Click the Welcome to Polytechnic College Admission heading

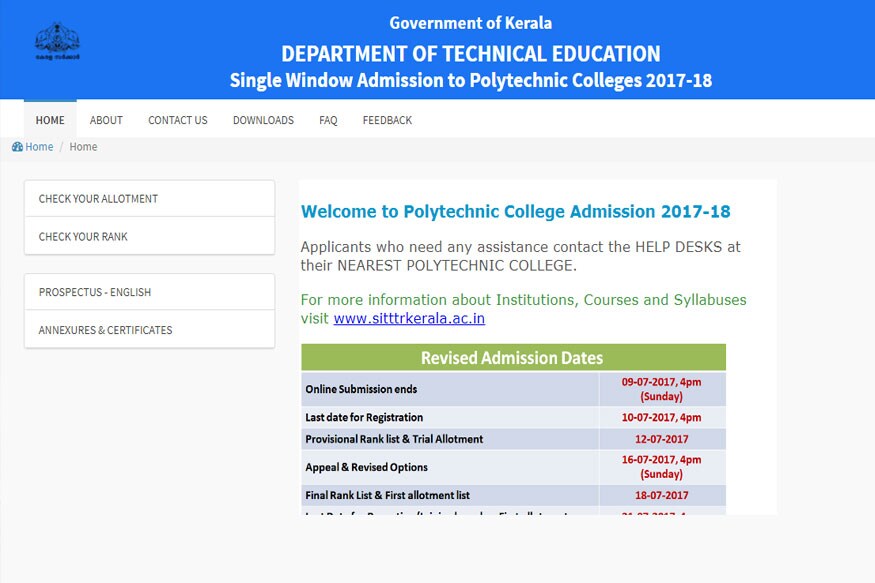(x=515, y=212)
